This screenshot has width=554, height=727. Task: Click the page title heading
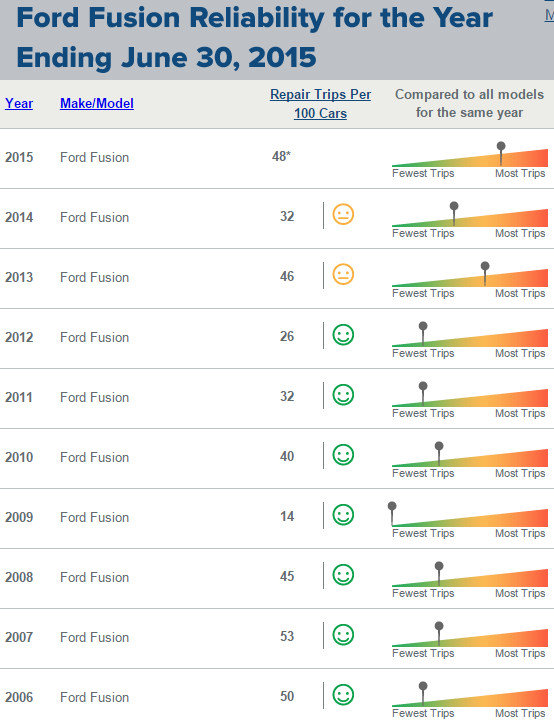click(x=255, y=37)
